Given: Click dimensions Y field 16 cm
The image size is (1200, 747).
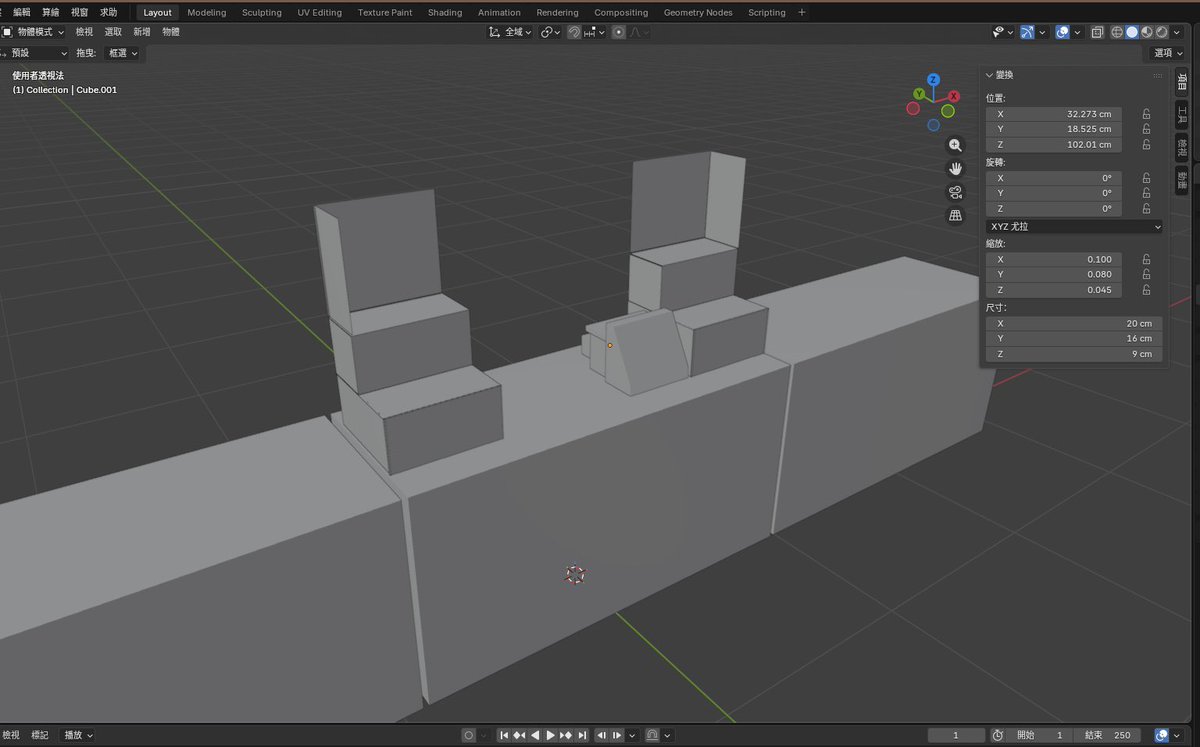Looking at the screenshot, I should 1074,339.
